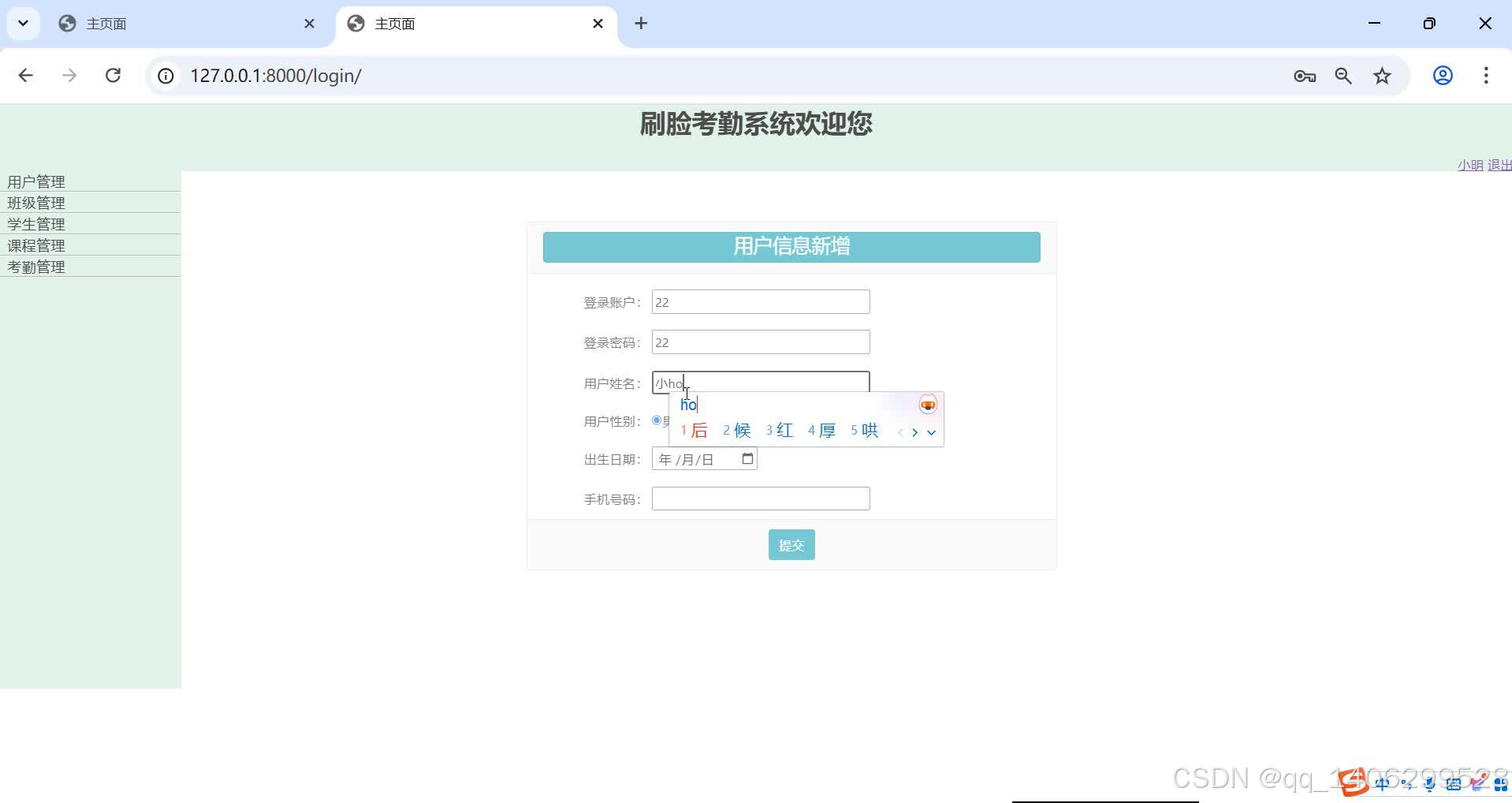Open the browser tab search chevron
The height and width of the screenshot is (803, 1512).
click(22, 23)
